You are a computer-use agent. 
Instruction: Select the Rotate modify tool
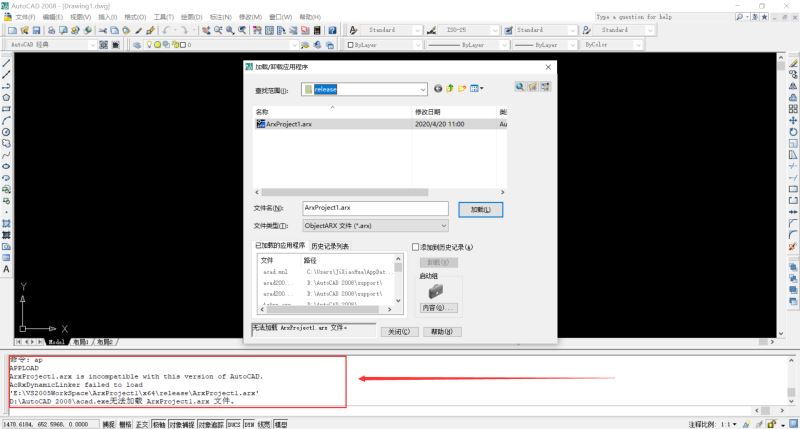(x=793, y=132)
